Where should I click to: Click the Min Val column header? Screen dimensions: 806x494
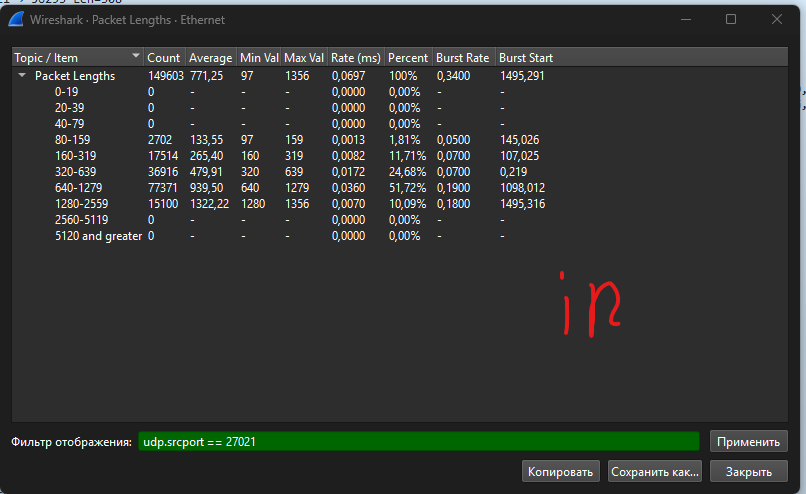[x=259, y=58]
